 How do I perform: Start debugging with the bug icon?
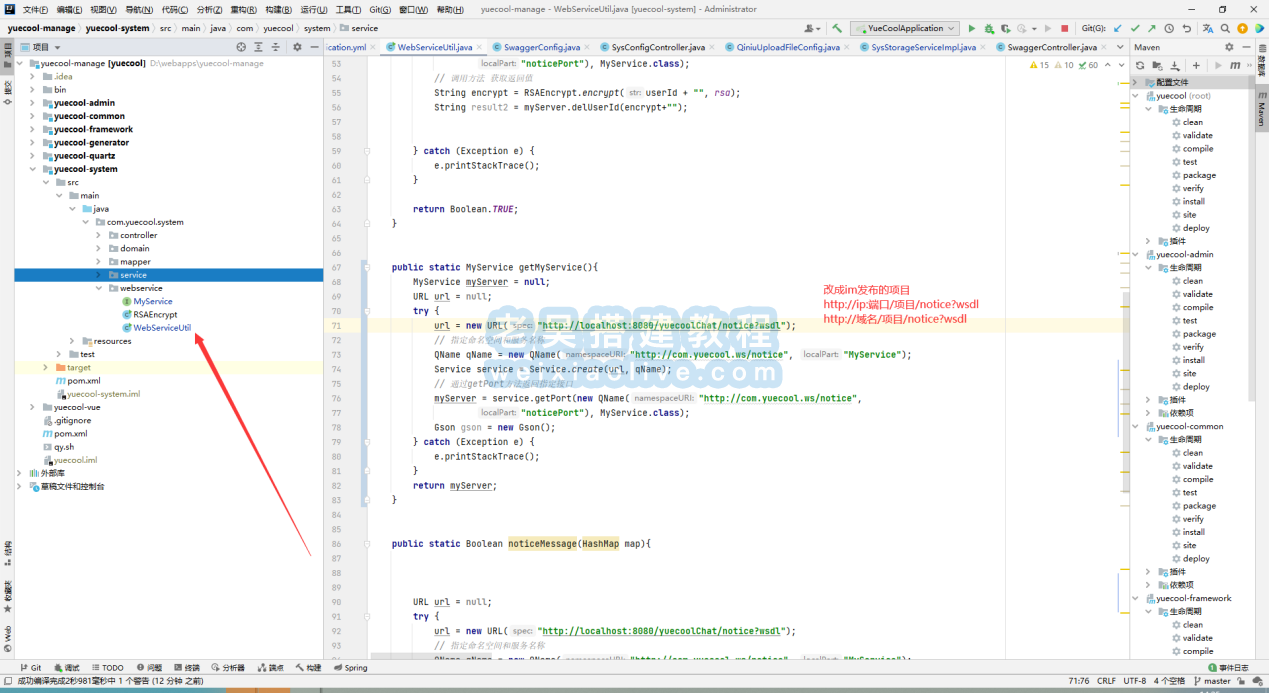click(989, 29)
